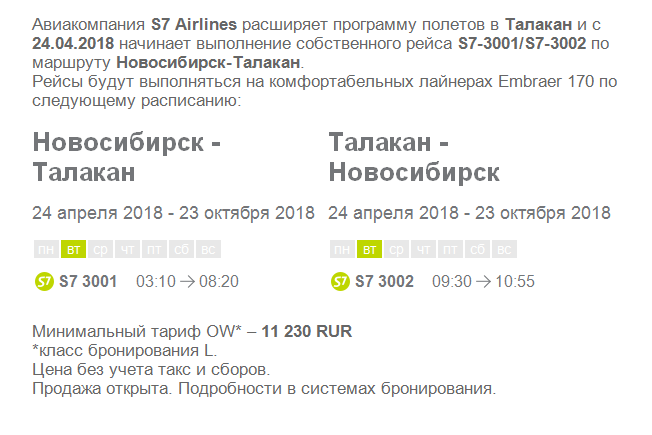Toggle ср day in Talakan-Novosibirsk schedule

coord(396,249)
